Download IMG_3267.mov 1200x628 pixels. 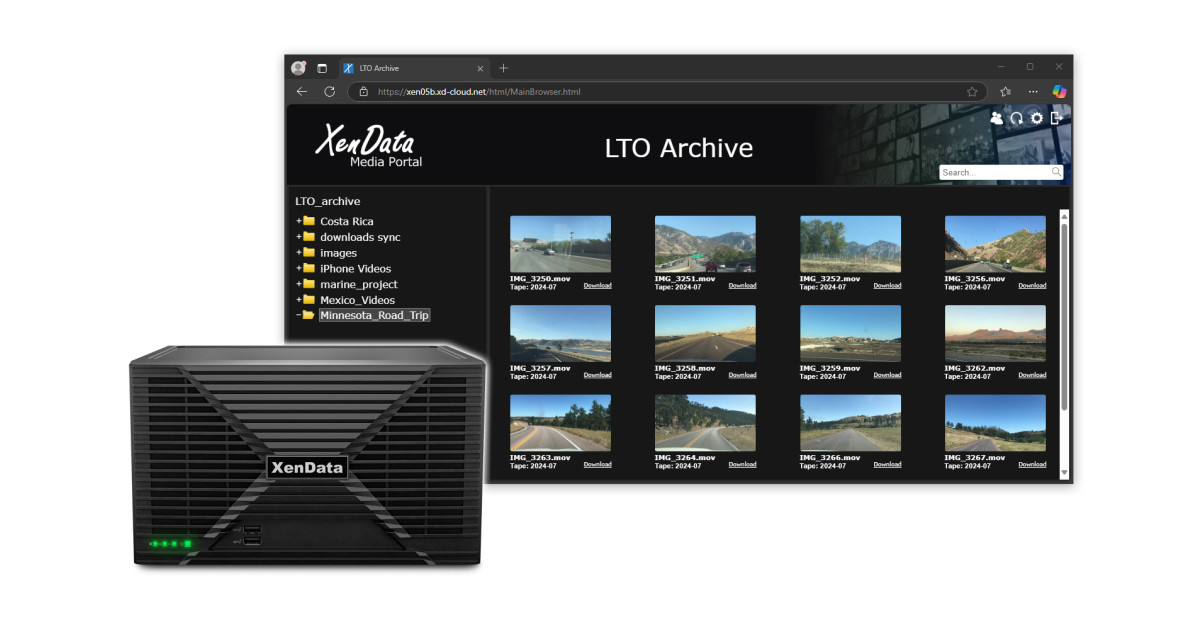pyautogui.click(x=1032, y=465)
